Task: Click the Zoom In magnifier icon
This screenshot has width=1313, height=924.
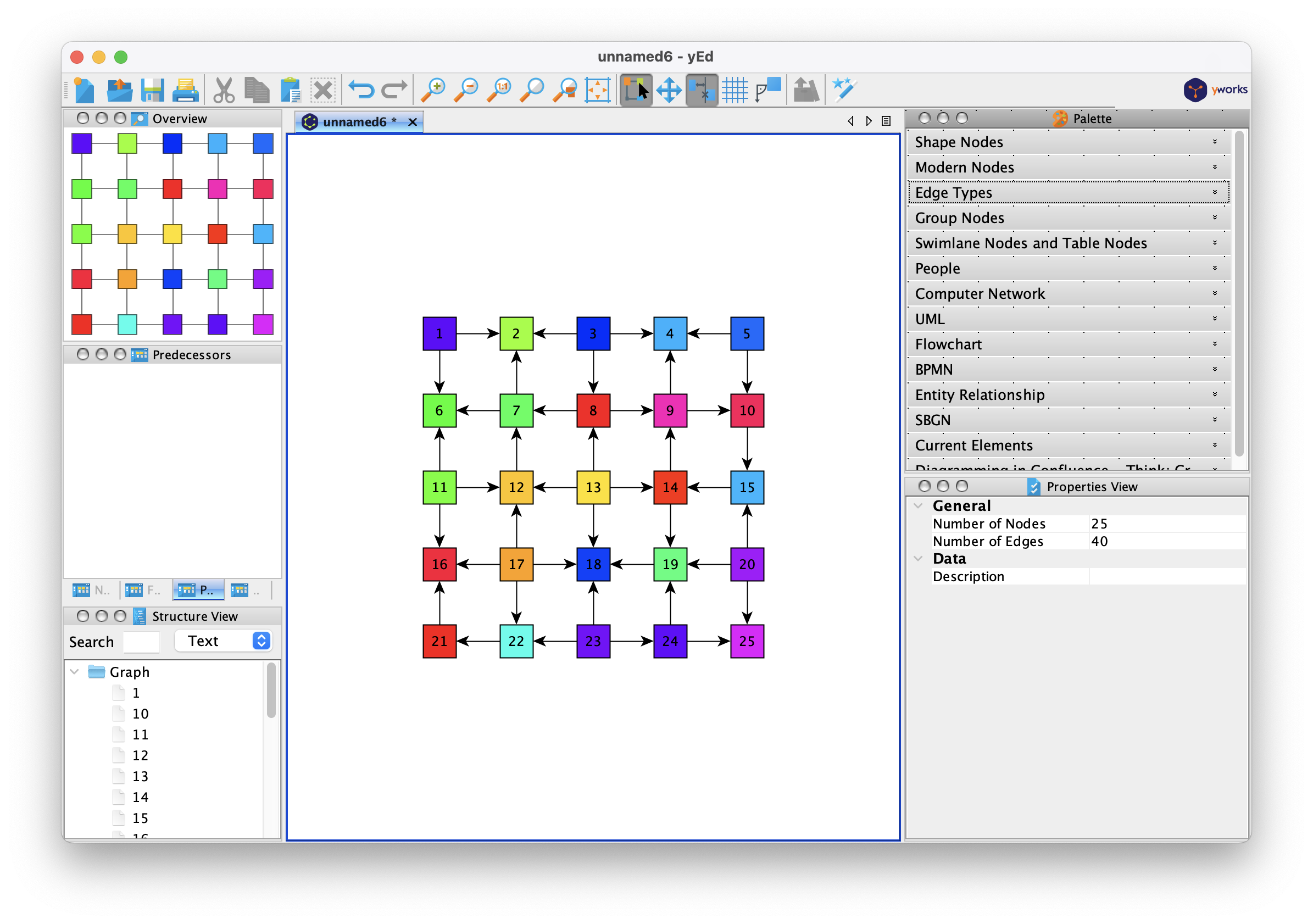Action: [x=433, y=90]
